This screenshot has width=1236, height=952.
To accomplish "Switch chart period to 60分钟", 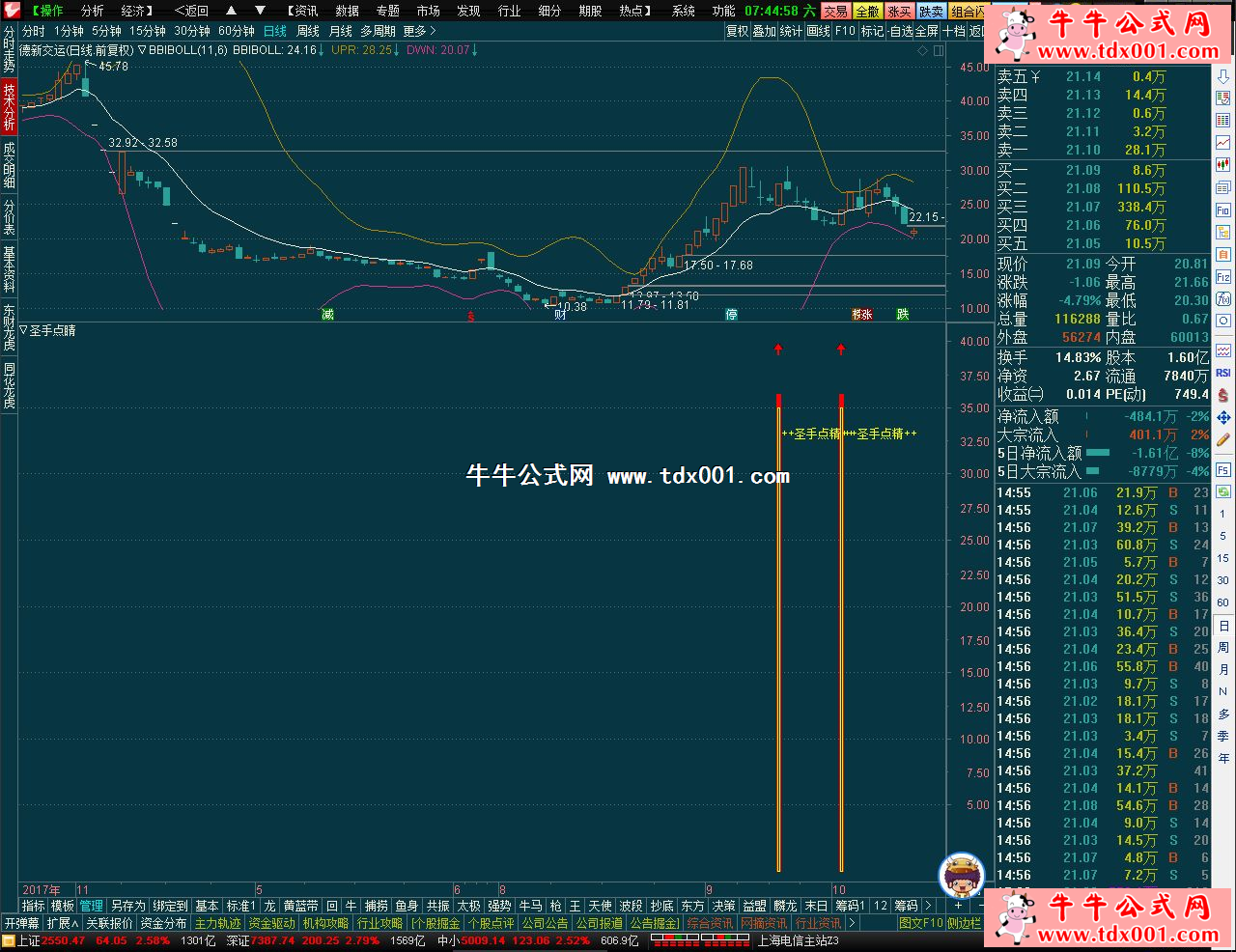I will 237,31.
